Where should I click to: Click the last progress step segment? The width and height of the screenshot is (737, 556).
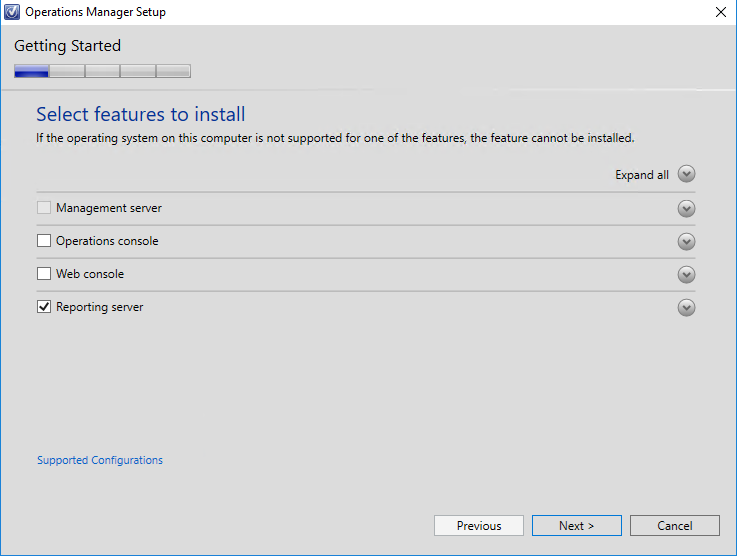173,71
